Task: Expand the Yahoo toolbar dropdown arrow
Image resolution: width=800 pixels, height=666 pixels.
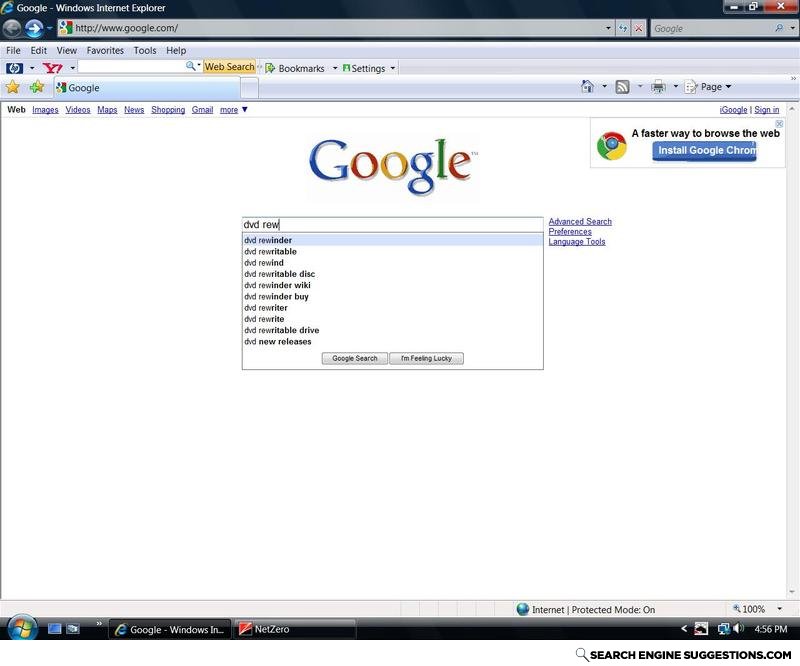Action: (x=72, y=68)
